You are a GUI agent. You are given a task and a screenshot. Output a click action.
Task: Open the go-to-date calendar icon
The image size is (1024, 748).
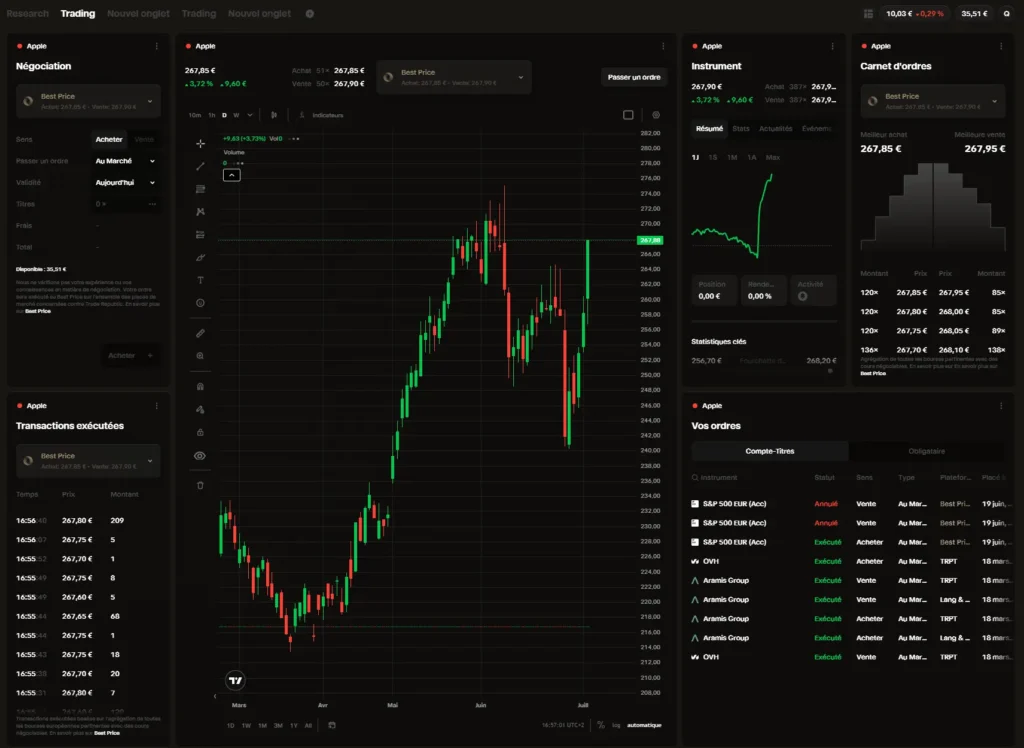[332, 725]
